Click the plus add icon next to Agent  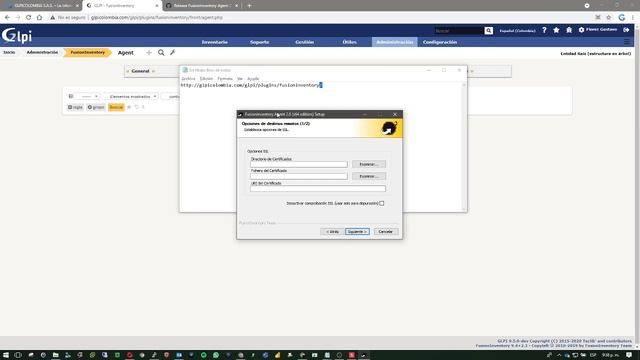[x=149, y=53]
